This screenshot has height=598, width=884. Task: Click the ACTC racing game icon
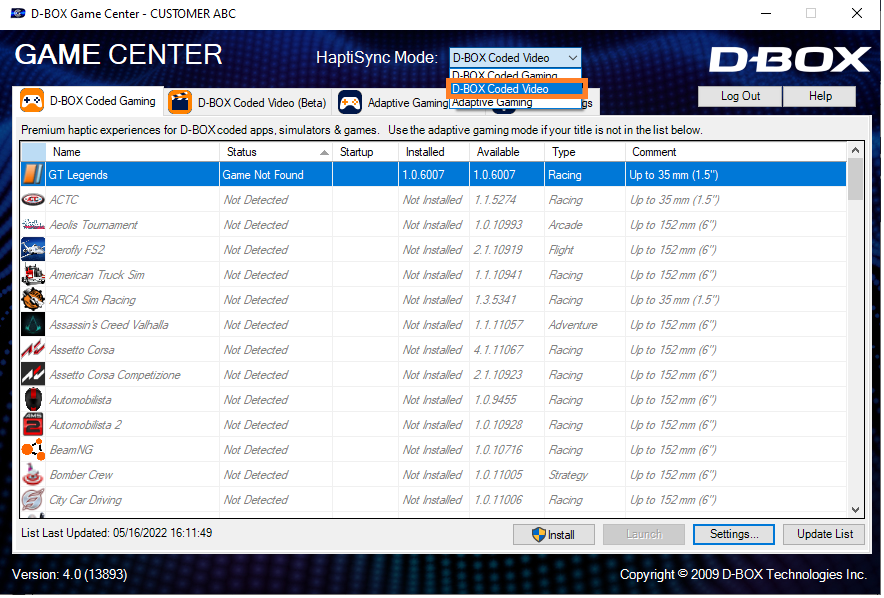(32, 199)
